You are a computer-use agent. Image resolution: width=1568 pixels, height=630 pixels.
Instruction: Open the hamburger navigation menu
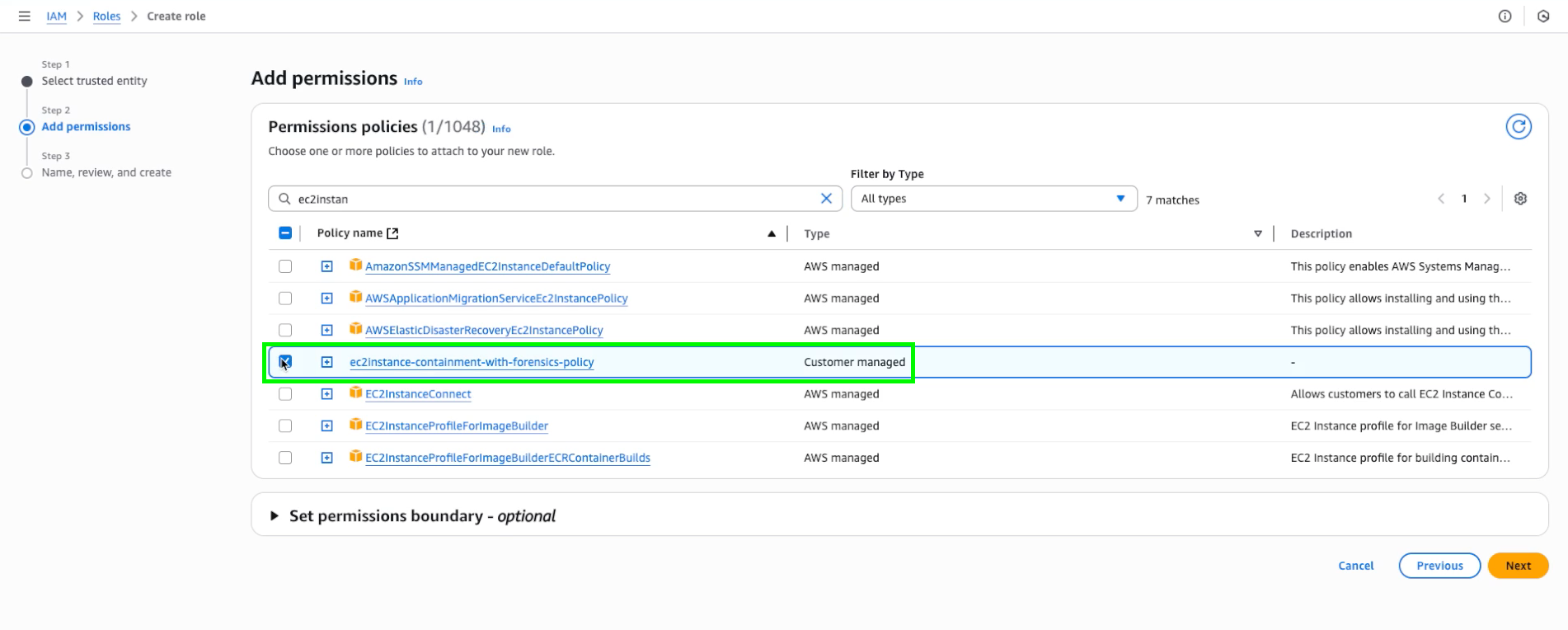point(25,16)
